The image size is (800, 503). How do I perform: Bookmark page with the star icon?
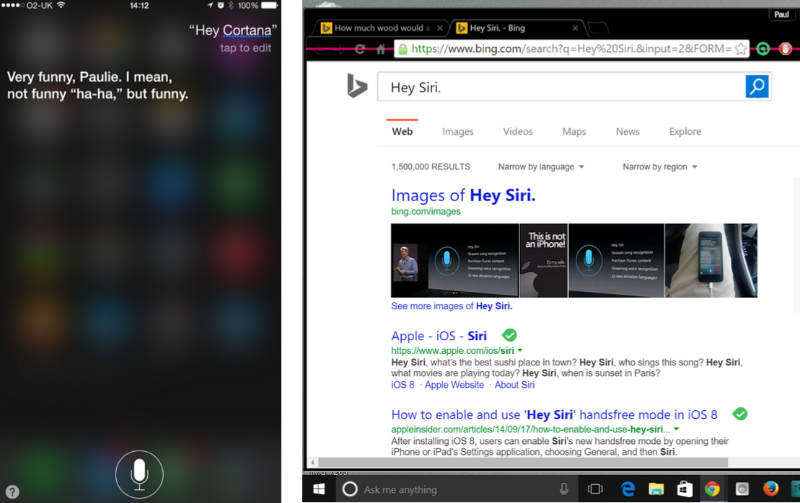(741, 48)
